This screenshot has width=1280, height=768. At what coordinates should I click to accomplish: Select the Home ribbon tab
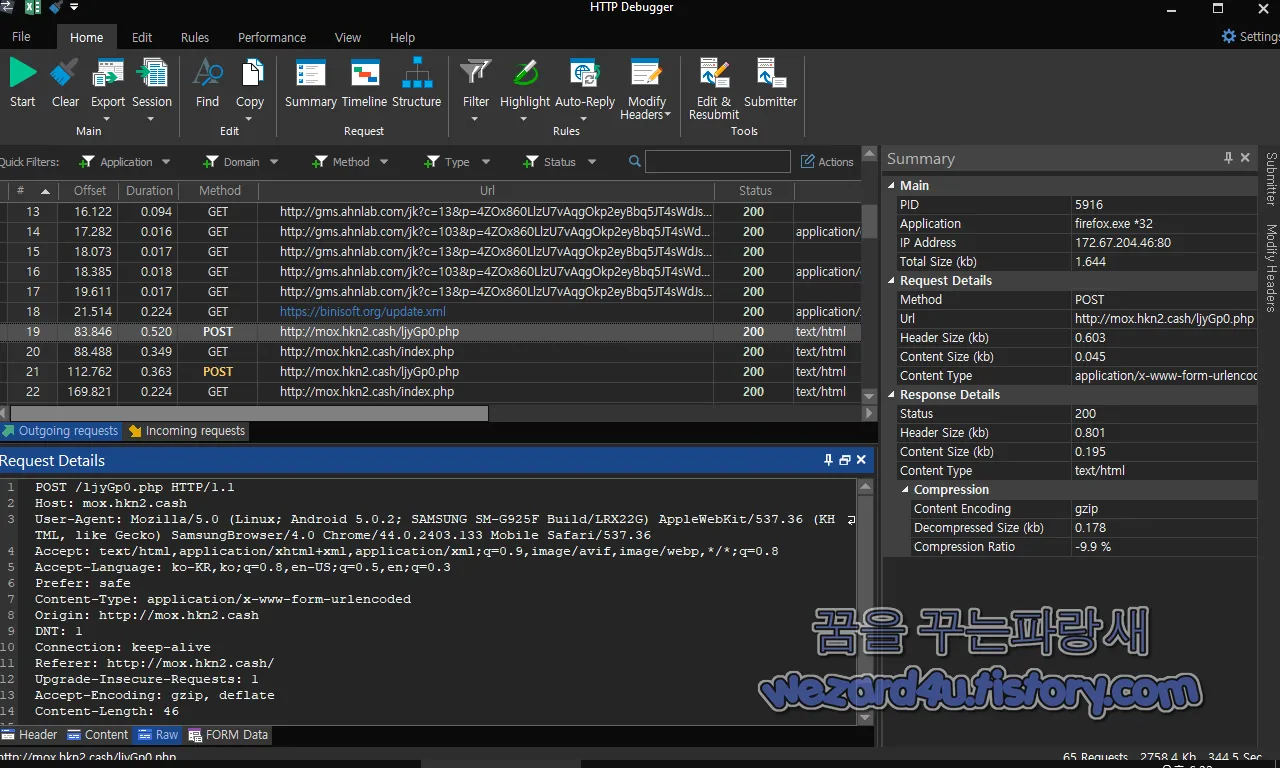click(x=86, y=37)
